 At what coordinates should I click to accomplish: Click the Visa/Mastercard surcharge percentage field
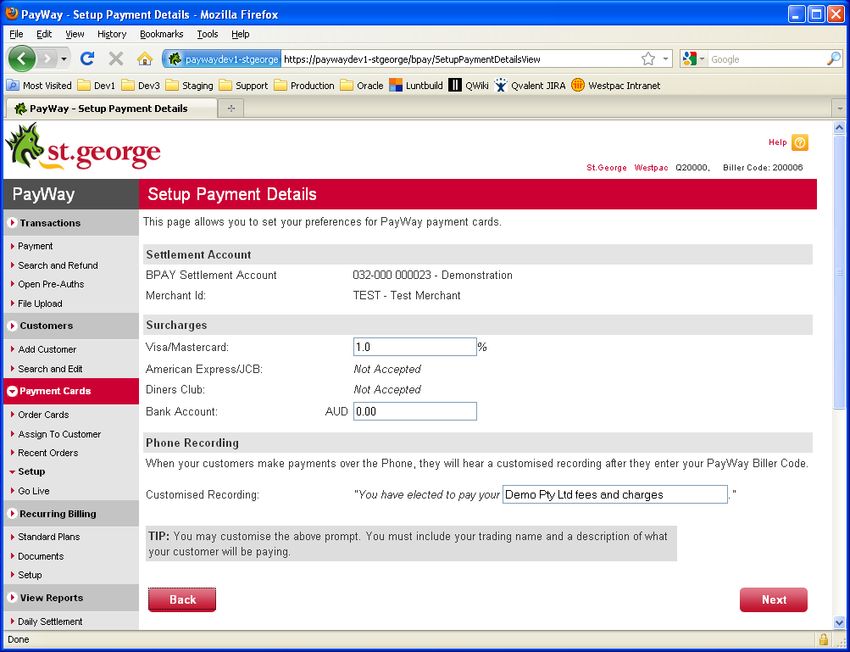click(415, 347)
